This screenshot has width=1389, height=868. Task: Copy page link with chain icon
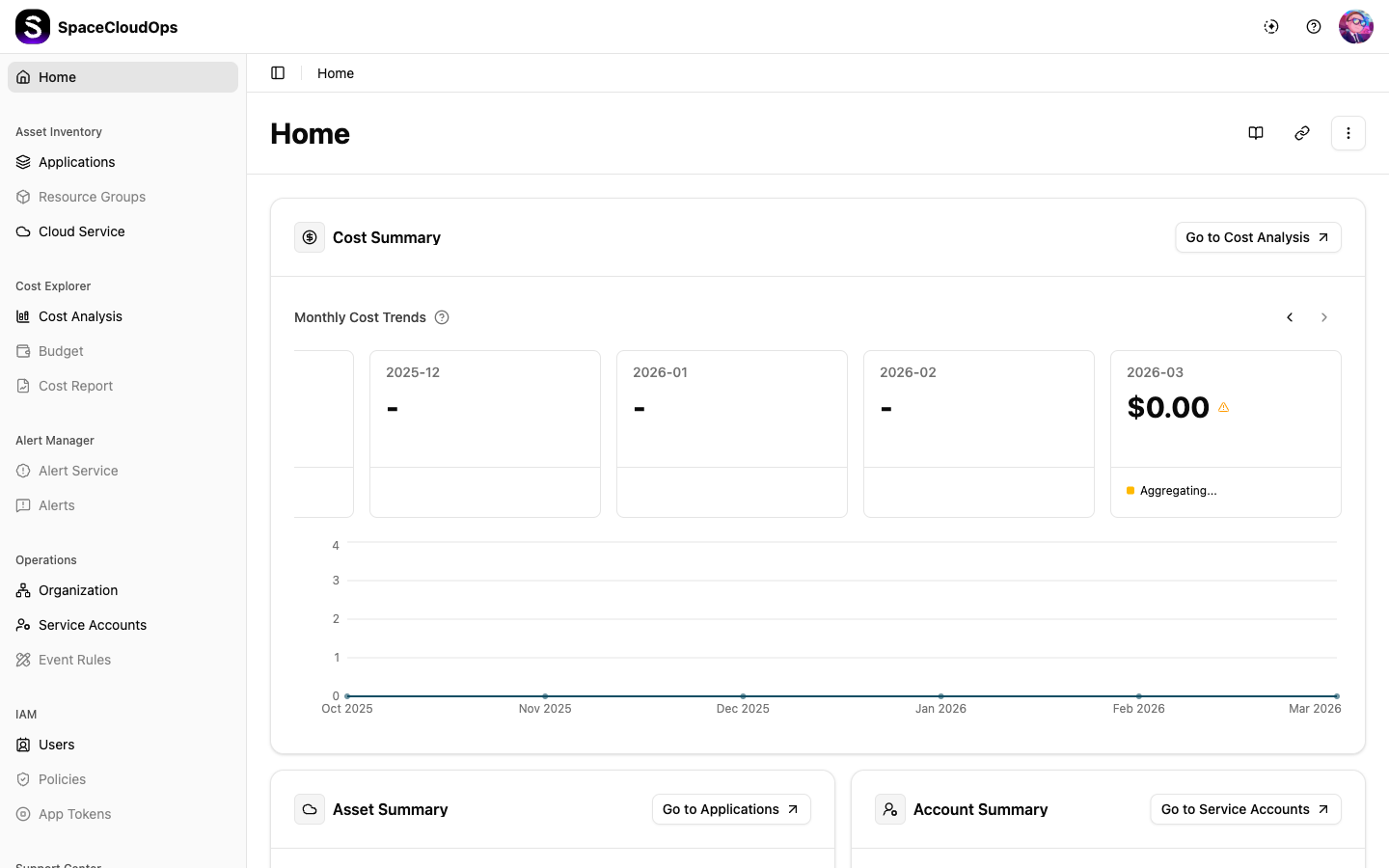[1302, 133]
